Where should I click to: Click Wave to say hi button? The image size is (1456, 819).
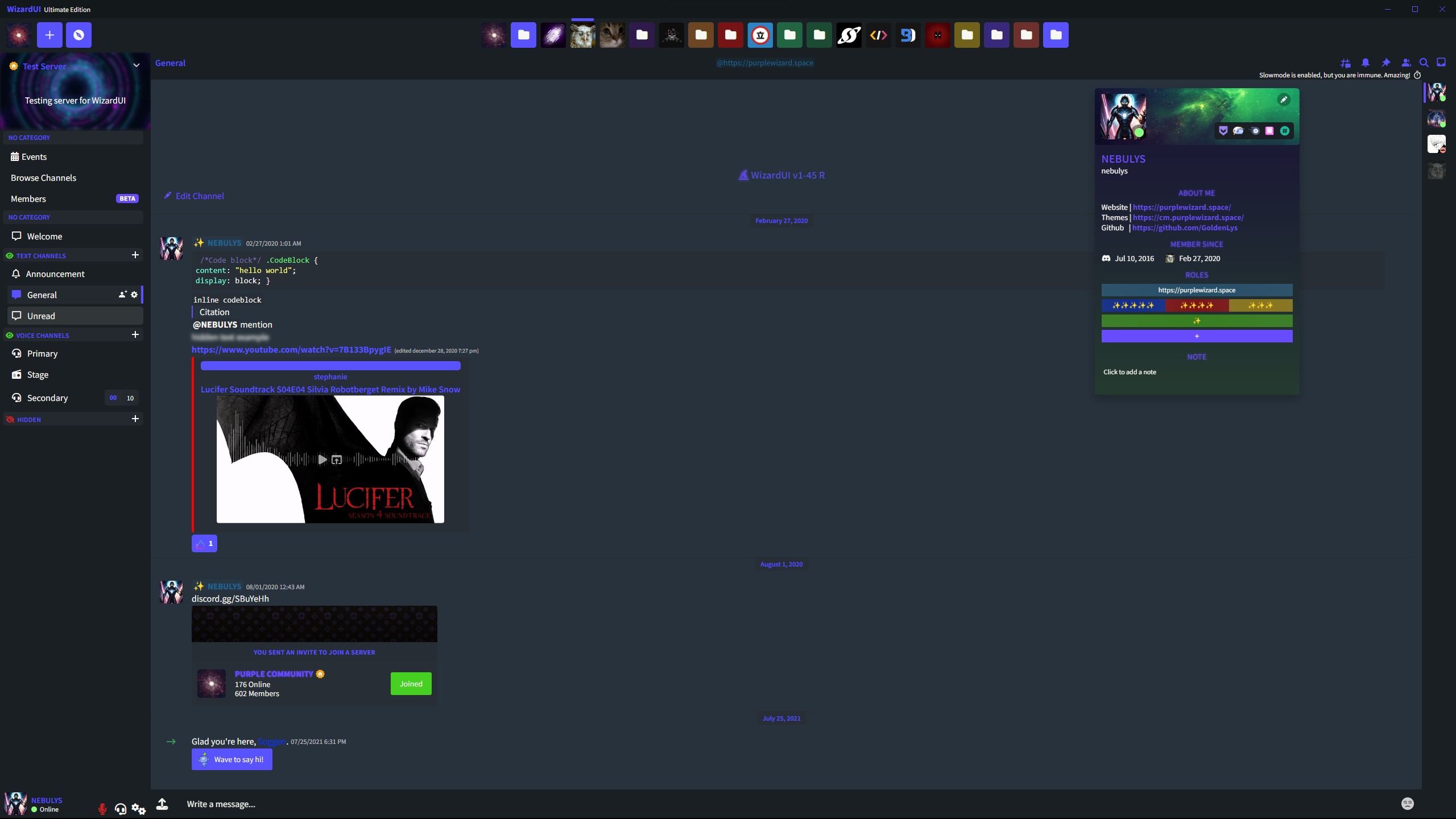[x=232, y=760]
